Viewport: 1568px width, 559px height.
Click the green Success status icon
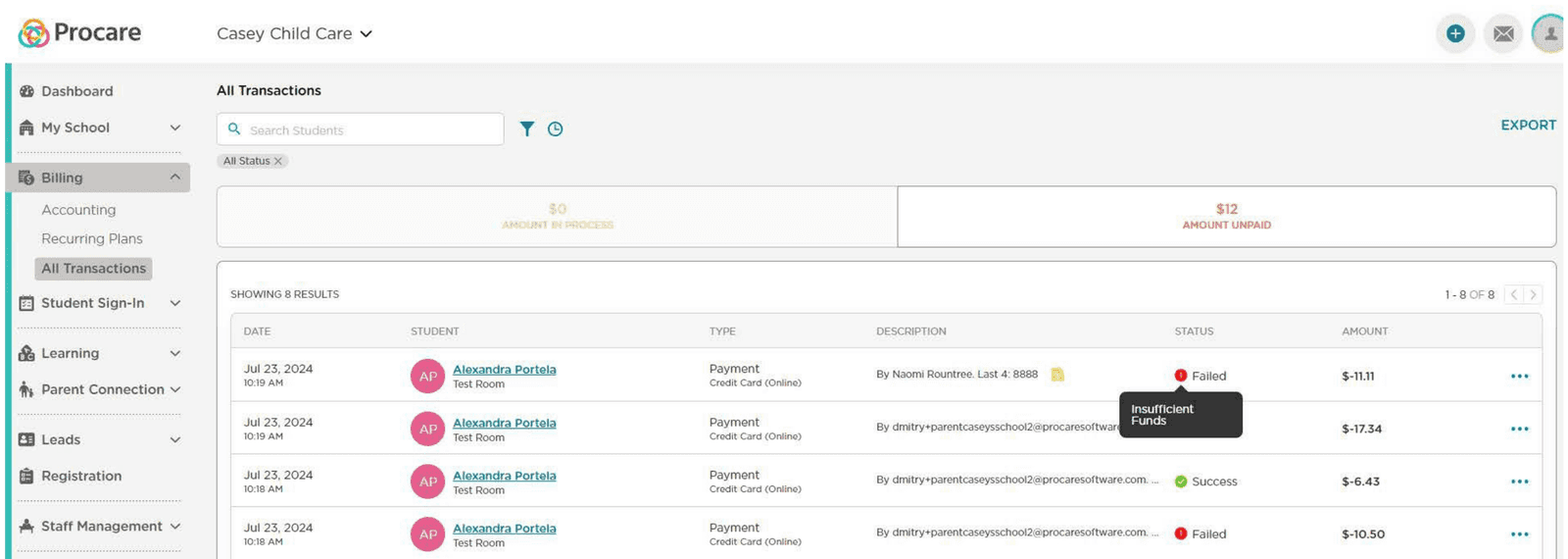[1181, 482]
